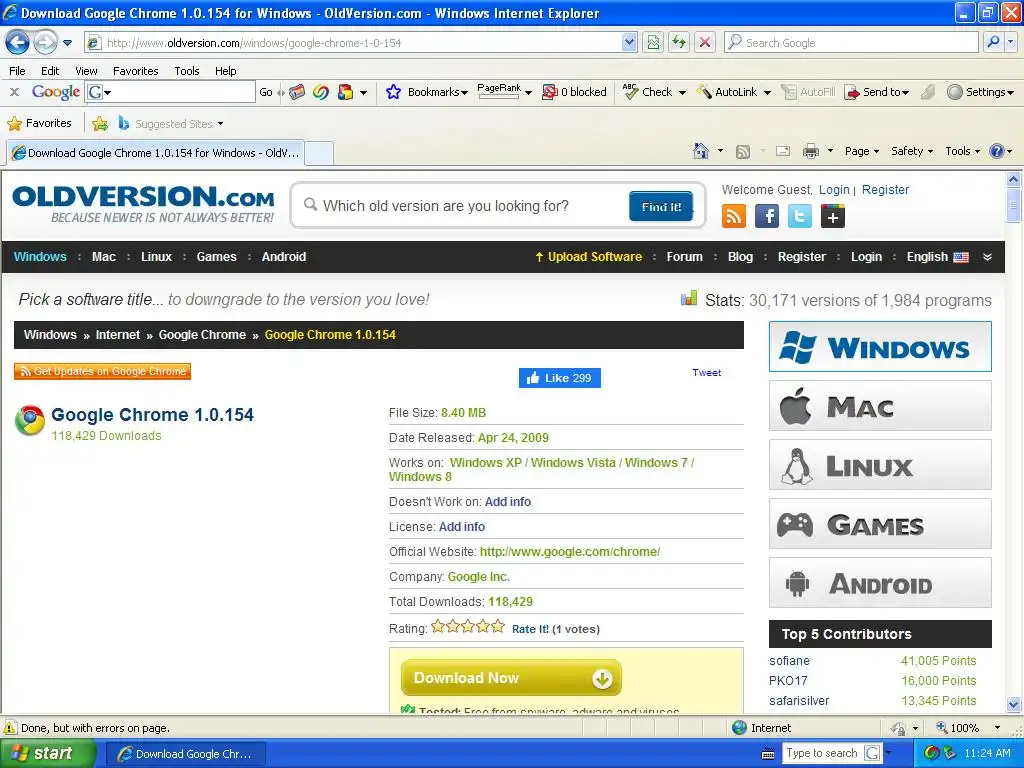Open the Edit menu
Image resolution: width=1024 pixels, height=768 pixels.
point(50,71)
